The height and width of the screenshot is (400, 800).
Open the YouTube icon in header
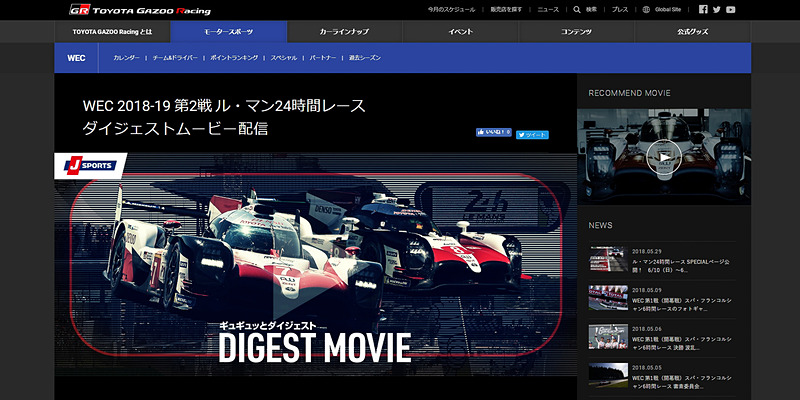pos(731,9)
